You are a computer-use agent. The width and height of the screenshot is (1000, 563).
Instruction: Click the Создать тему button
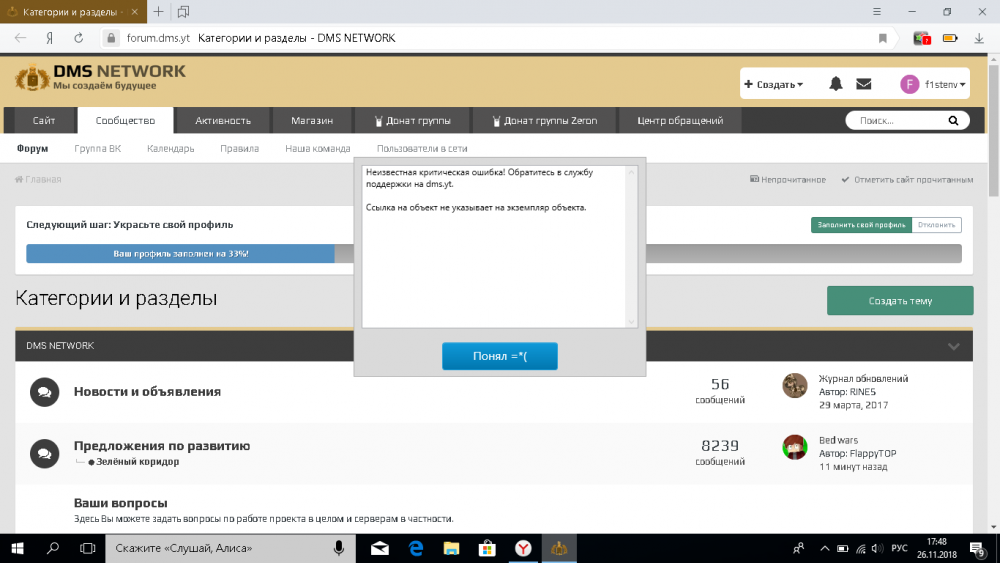tap(900, 301)
